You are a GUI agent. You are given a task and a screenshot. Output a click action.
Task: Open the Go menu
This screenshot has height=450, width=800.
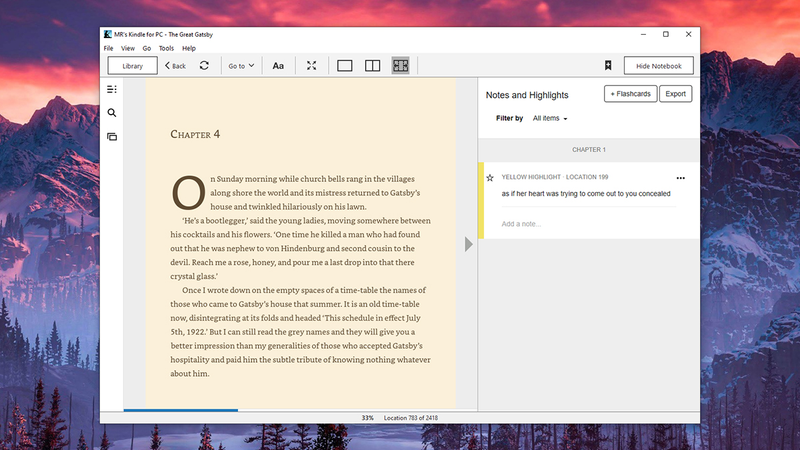(x=147, y=48)
